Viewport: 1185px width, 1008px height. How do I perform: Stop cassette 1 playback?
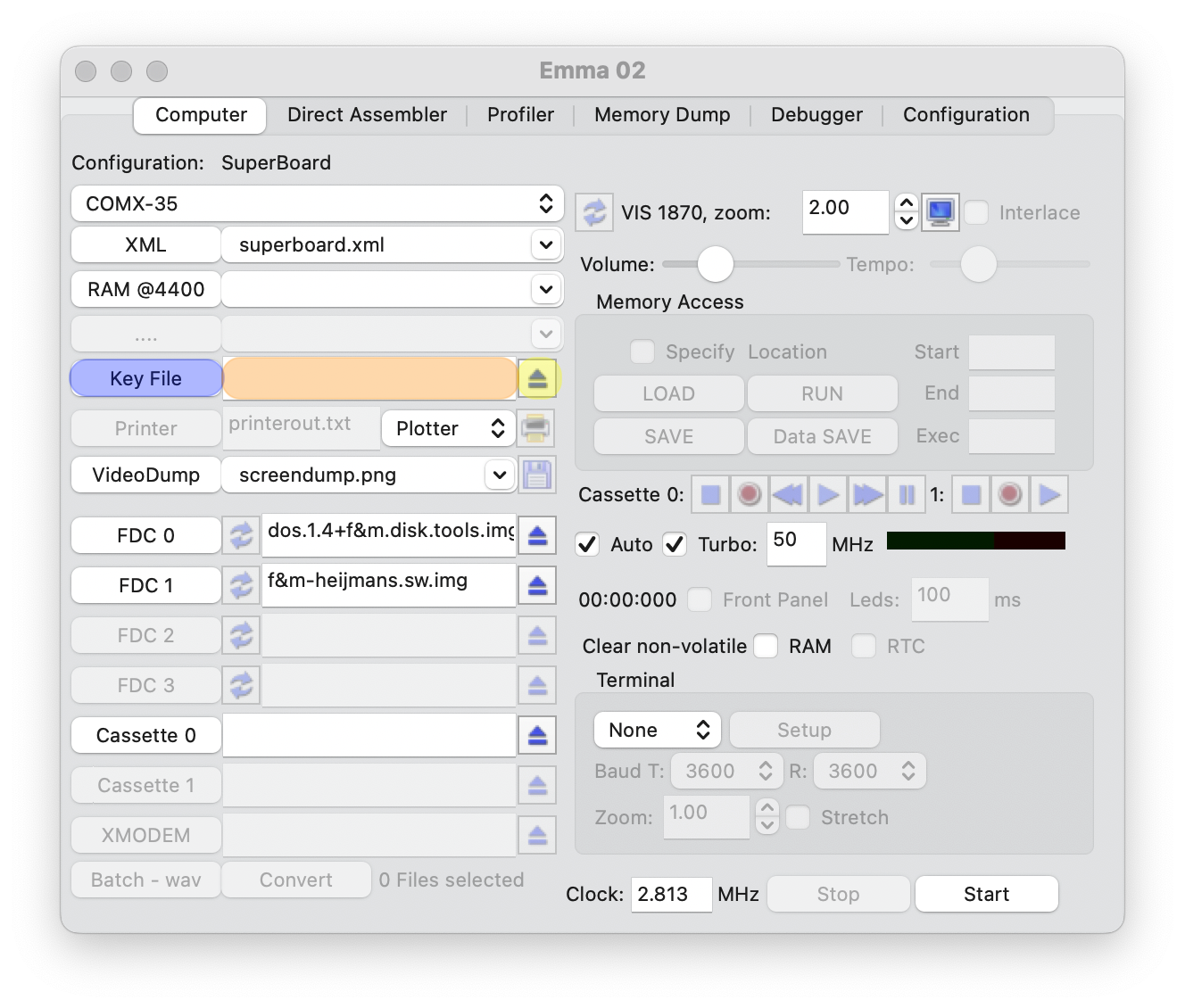[x=971, y=494]
